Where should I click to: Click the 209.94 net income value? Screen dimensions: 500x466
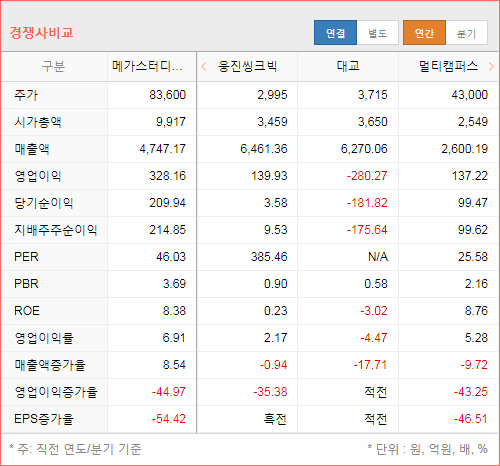[167, 203]
